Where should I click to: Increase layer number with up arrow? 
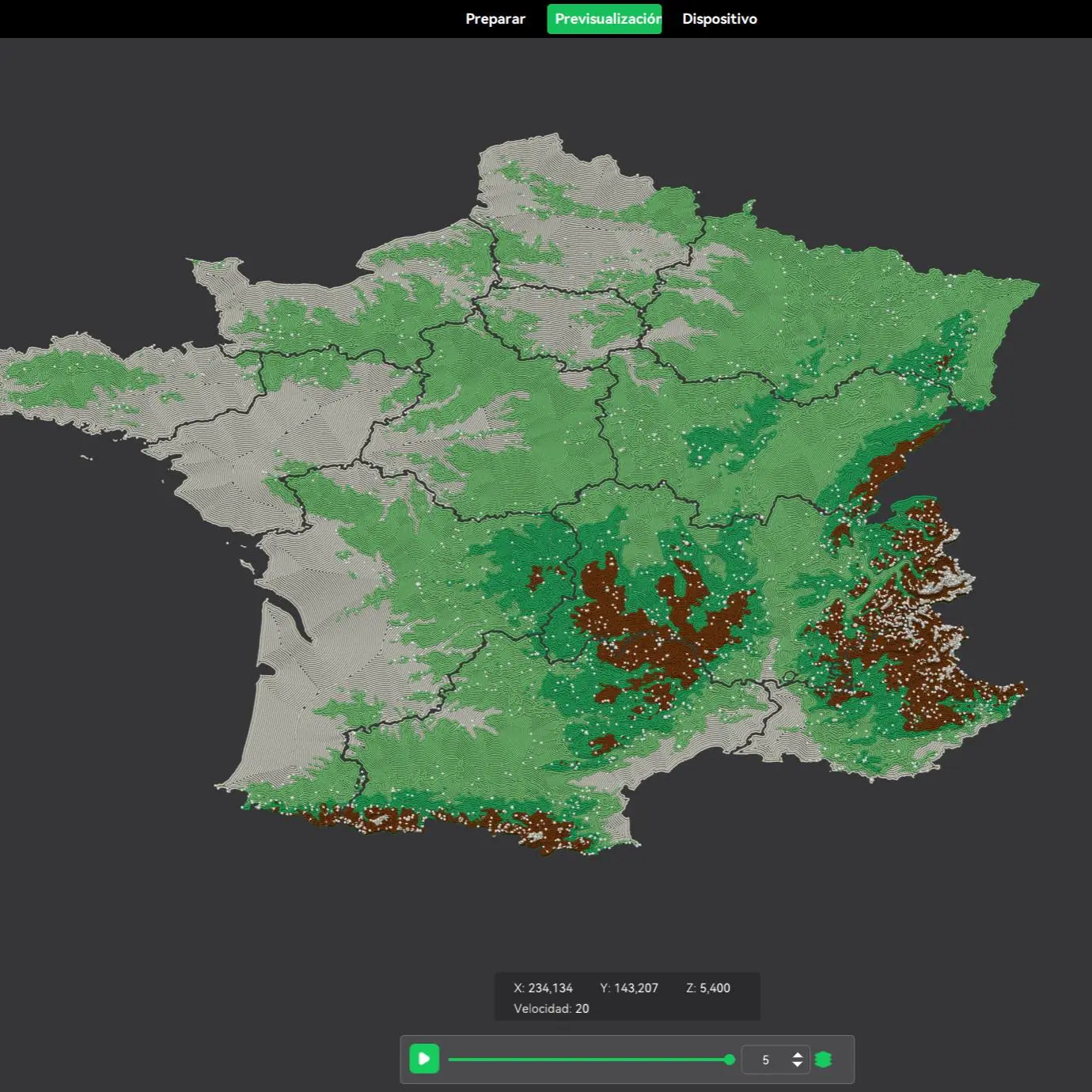pos(798,1054)
